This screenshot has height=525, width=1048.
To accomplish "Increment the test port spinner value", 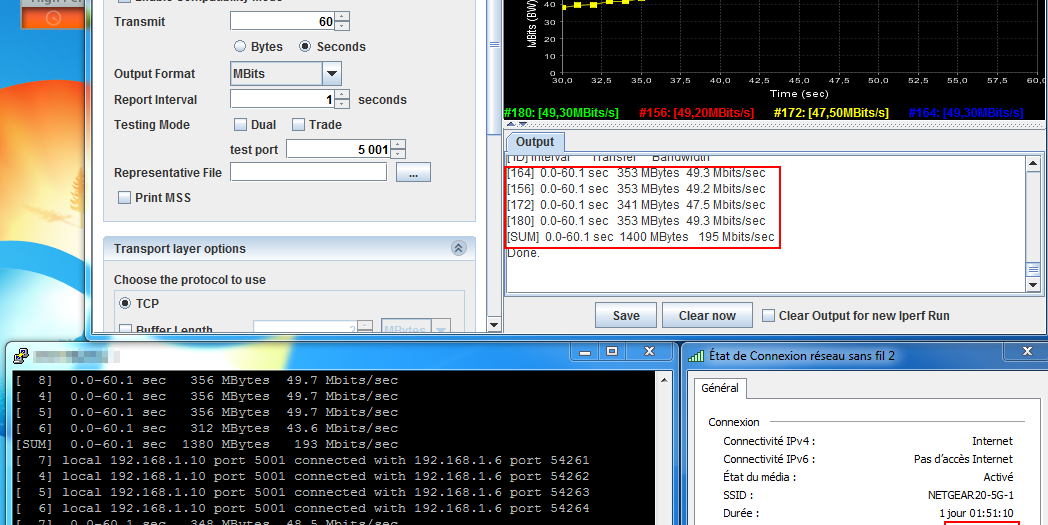I will (398, 144).
